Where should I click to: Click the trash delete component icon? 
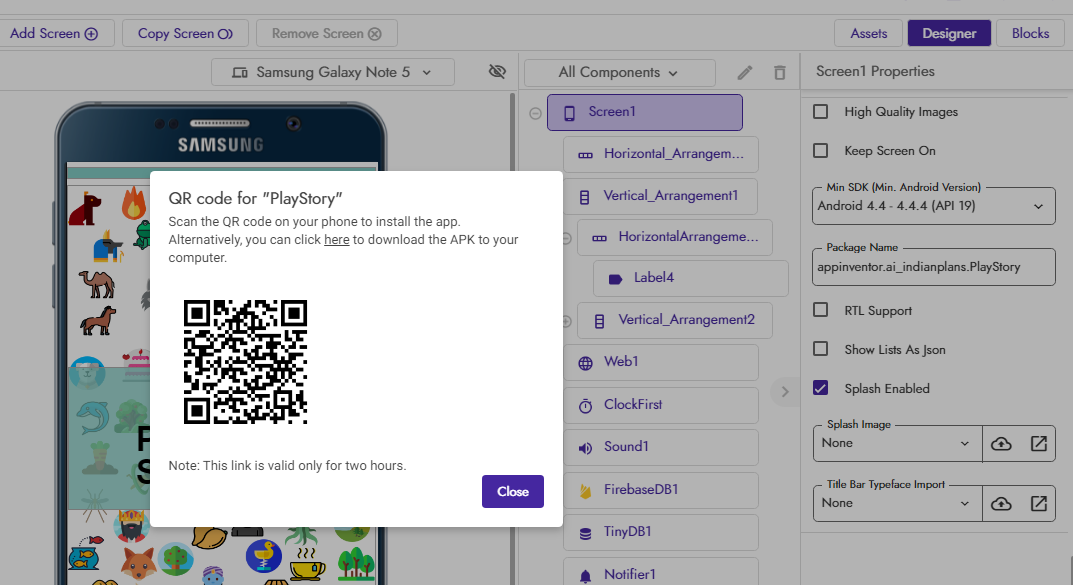click(x=780, y=72)
